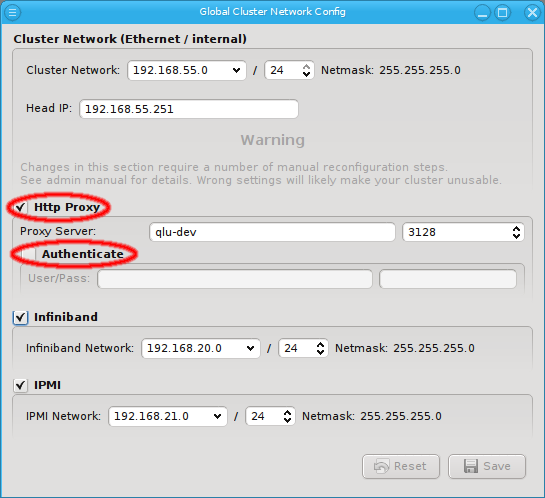This screenshot has width=545, height=498.
Task: Click the Head IP input field
Action: (x=189, y=109)
